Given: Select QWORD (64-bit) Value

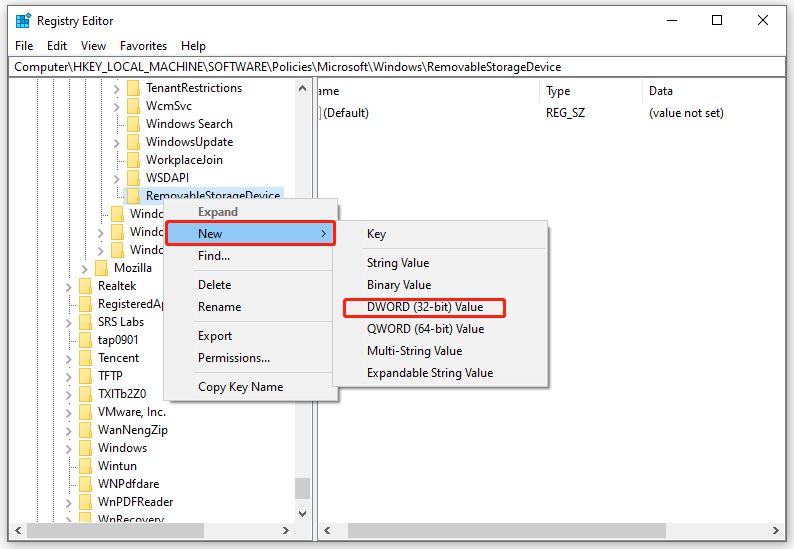Looking at the screenshot, I should [x=441, y=329].
